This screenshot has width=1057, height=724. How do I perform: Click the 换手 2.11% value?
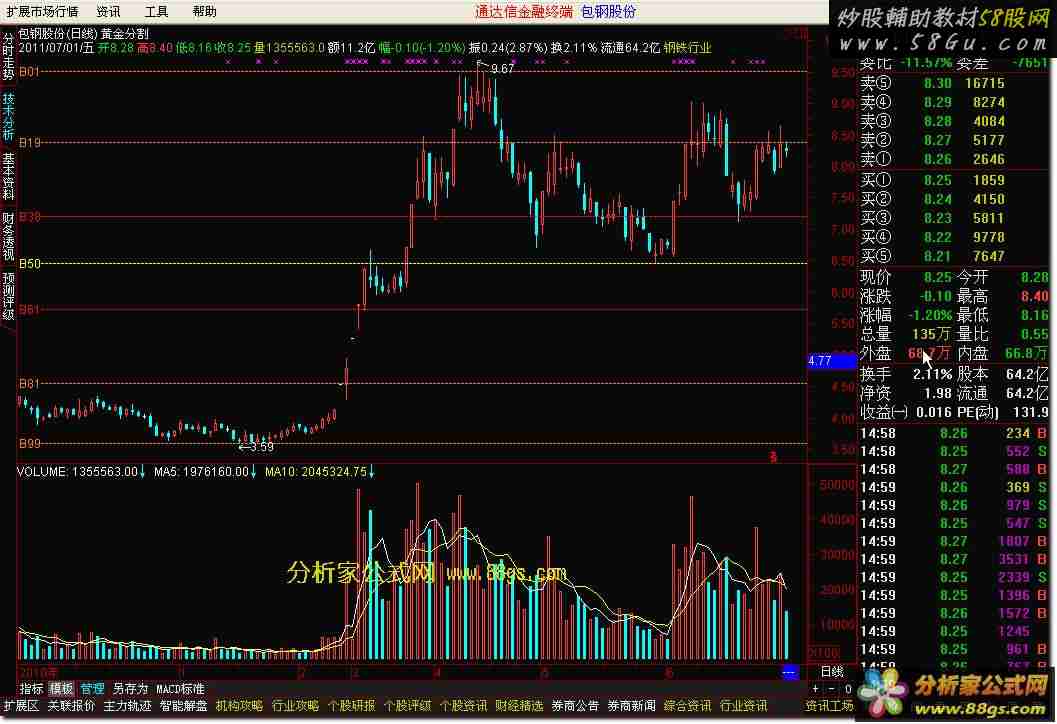(932, 373)
